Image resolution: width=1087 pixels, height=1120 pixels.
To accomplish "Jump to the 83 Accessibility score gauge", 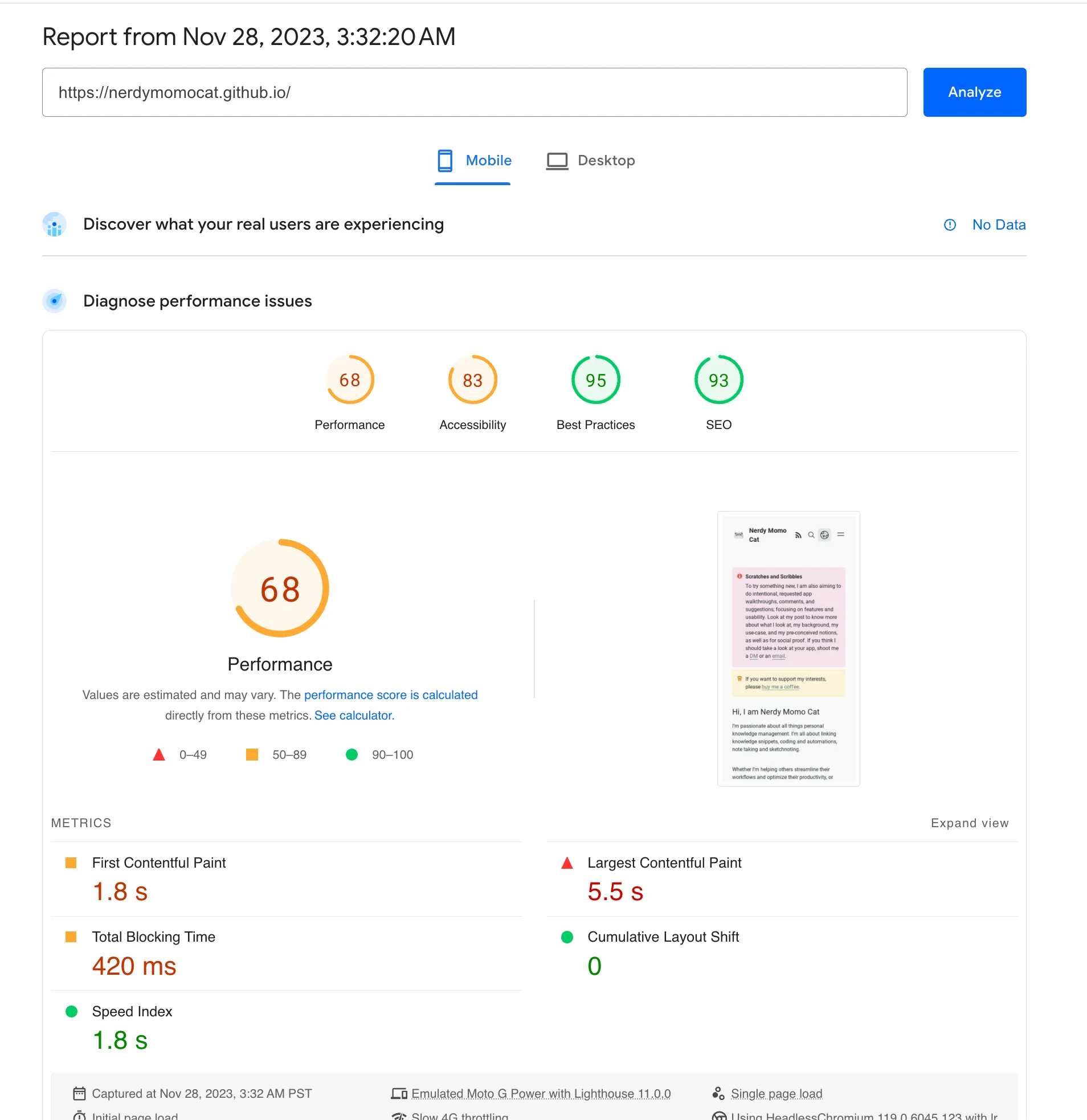I will coord(472,380).
